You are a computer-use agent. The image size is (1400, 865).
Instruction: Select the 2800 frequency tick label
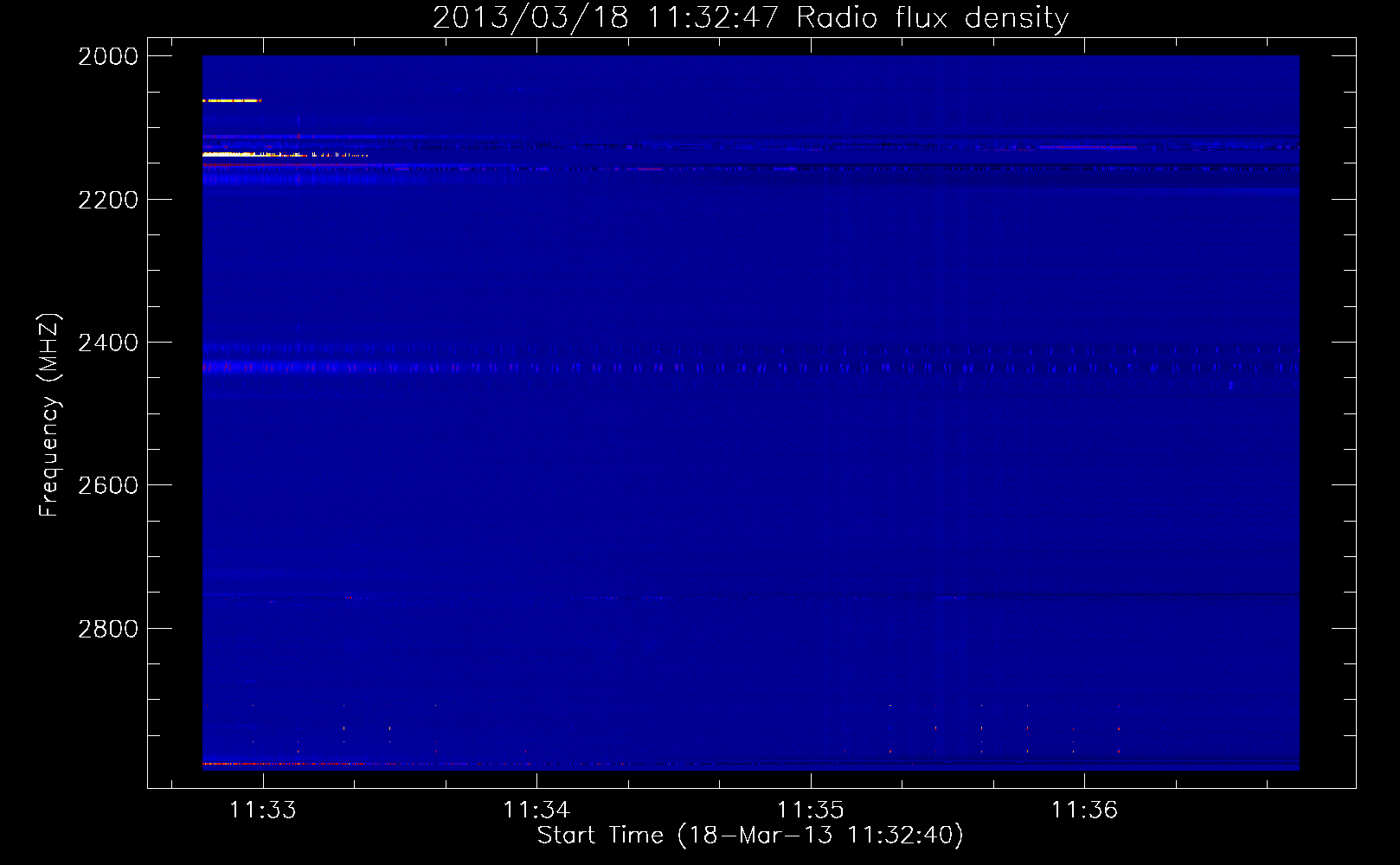tap(108, 629)
